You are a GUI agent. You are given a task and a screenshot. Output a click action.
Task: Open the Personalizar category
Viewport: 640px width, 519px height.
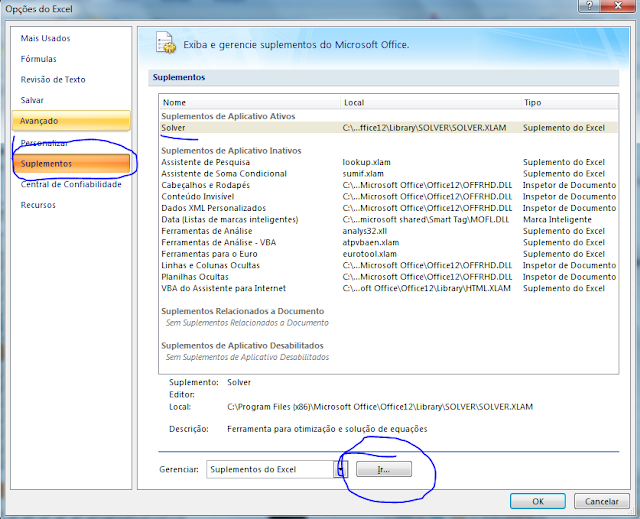point(44,143)
